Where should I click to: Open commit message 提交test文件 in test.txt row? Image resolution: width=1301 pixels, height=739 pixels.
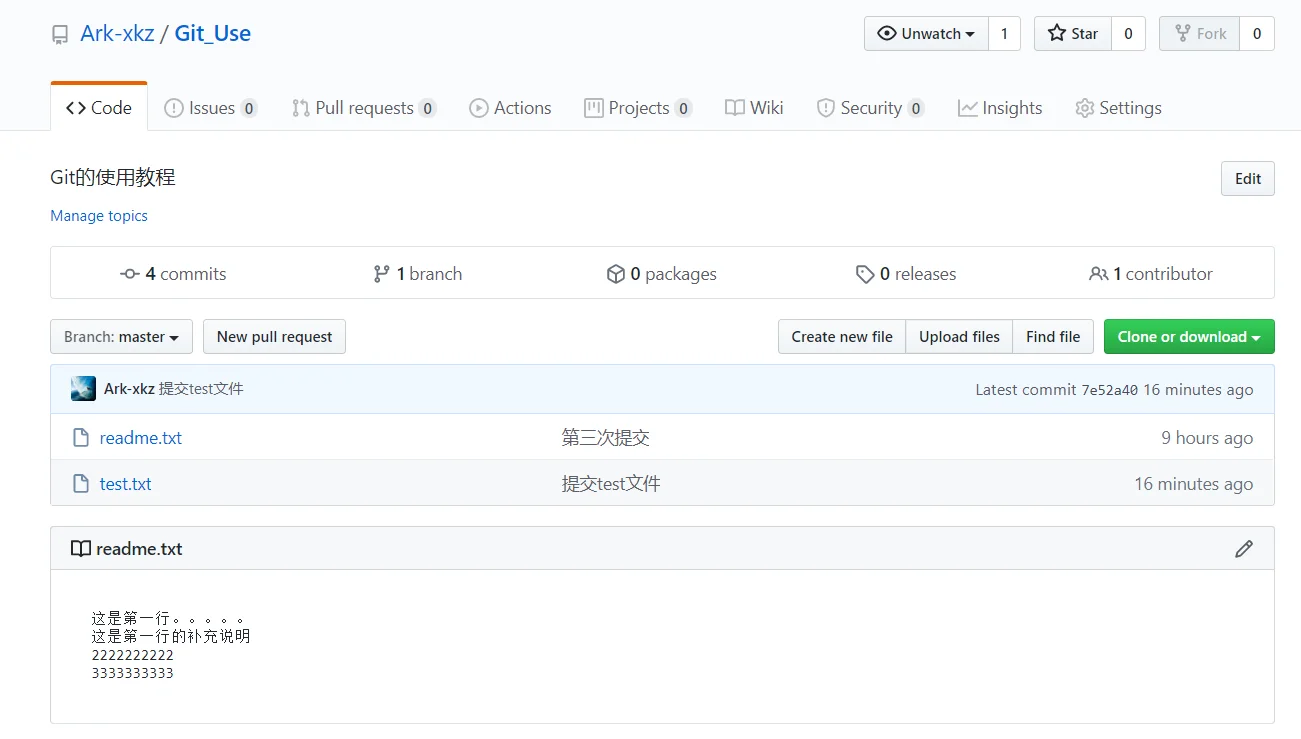(611, 484)
